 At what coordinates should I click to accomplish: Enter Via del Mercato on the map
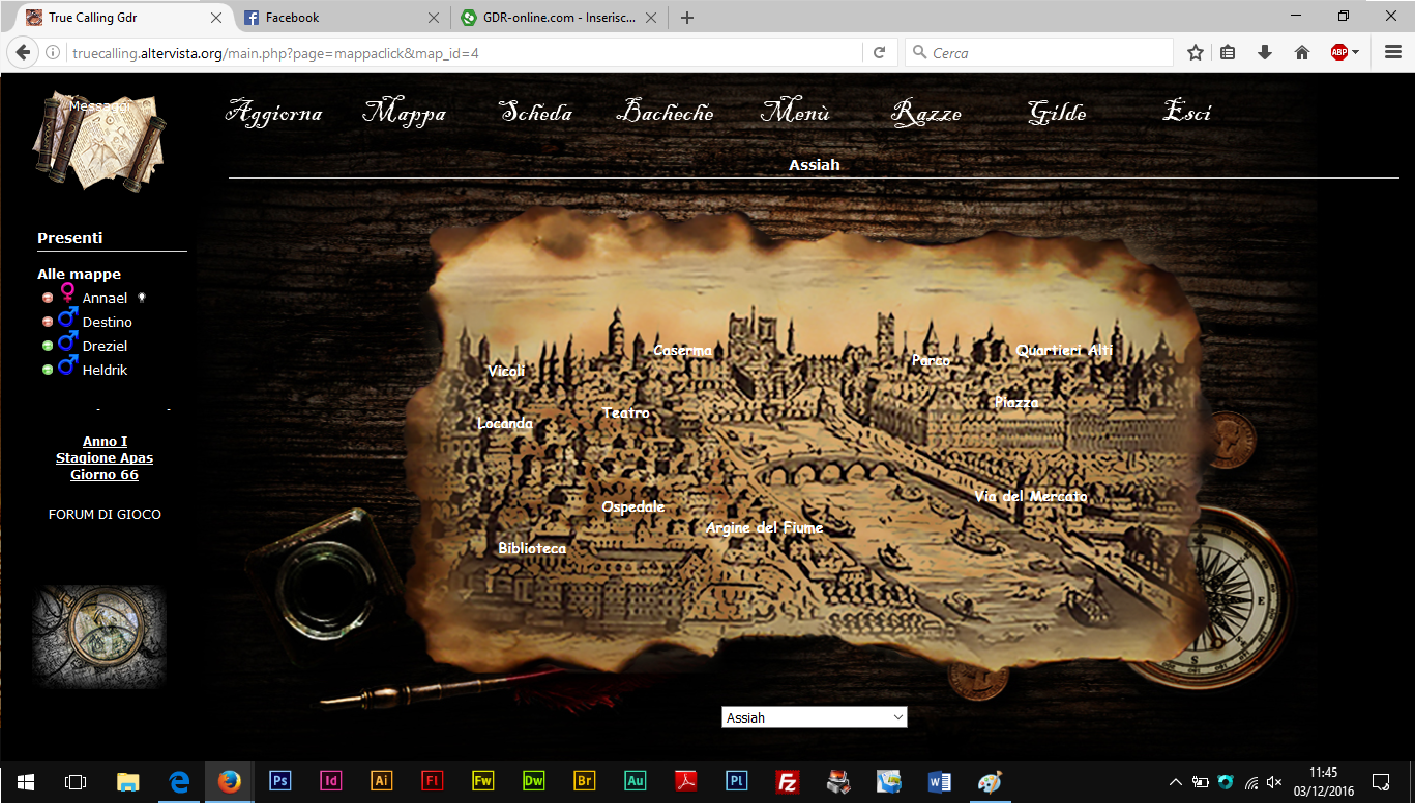click(x=1031, y=496)
